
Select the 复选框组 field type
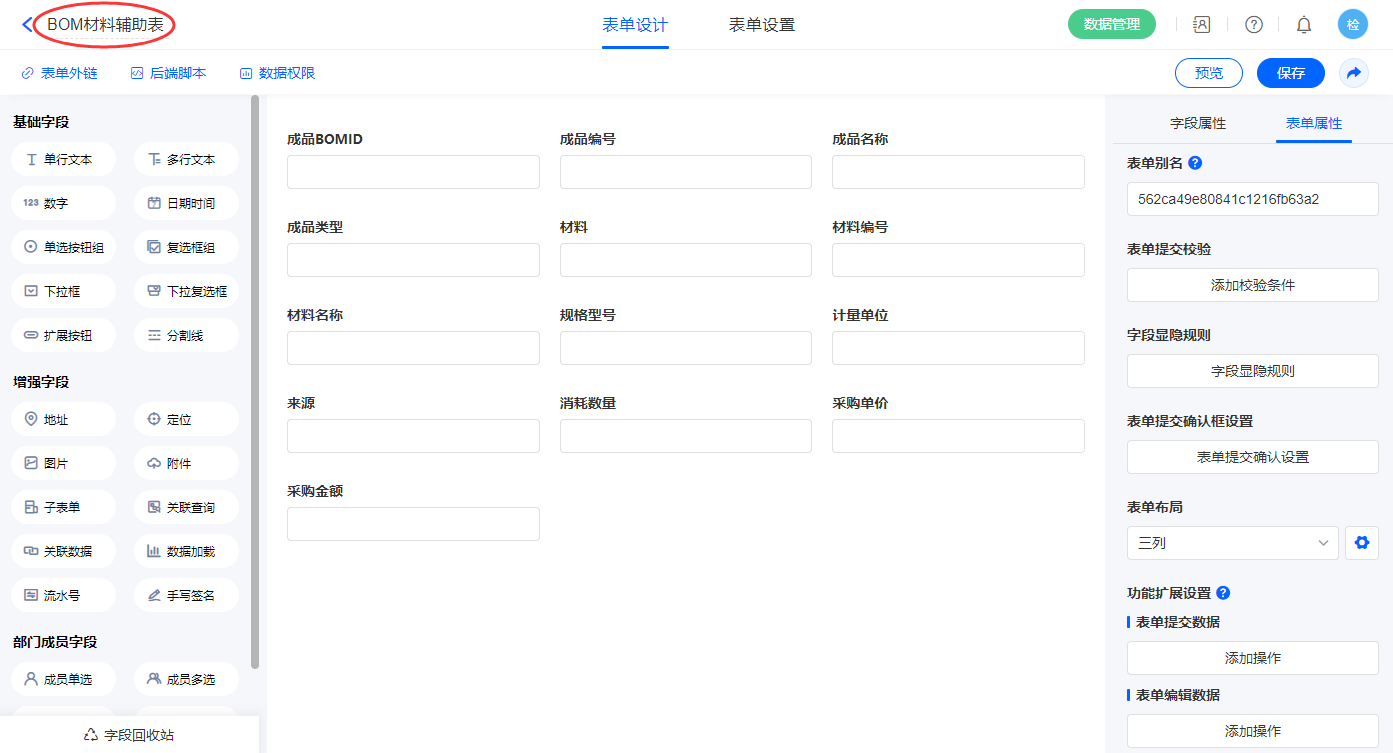coord(186,247)
